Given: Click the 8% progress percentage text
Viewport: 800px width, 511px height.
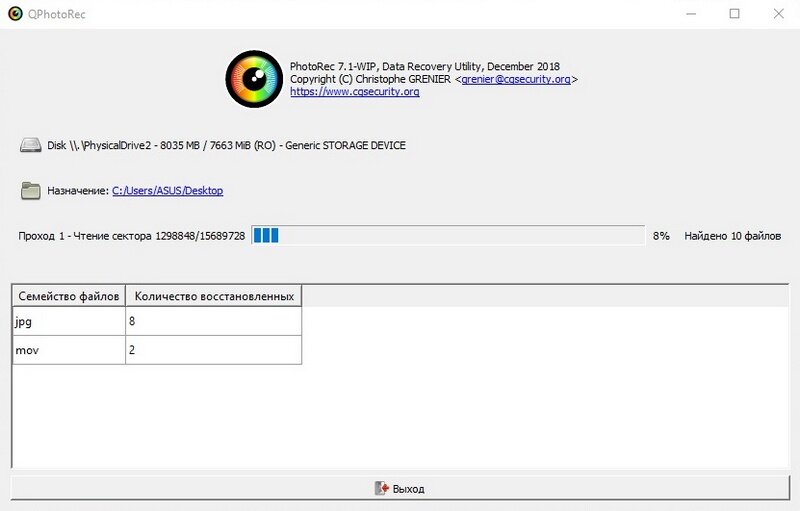Looking at the screenshot, I should tap(661, 236).
